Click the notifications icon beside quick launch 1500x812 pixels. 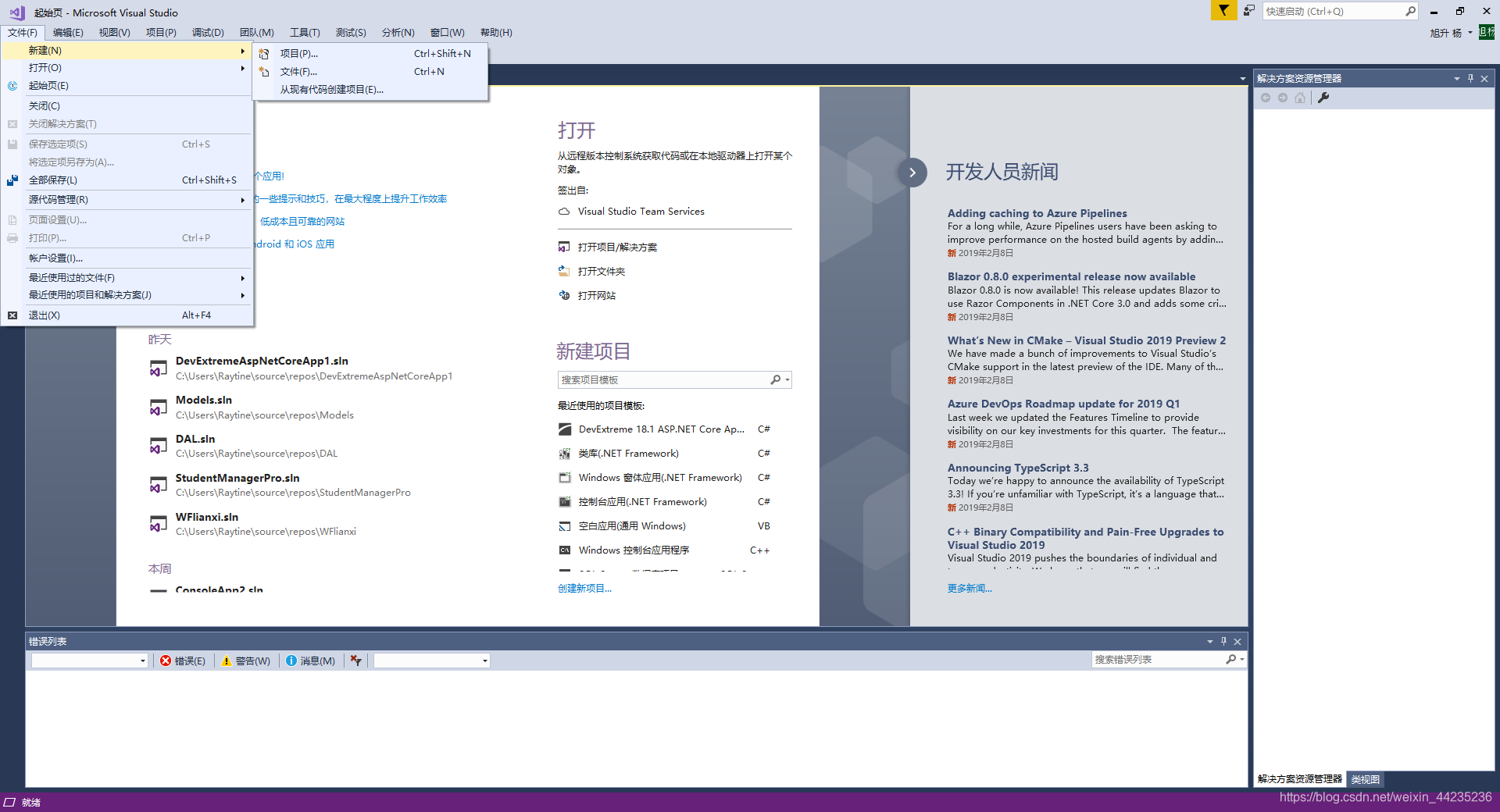coord(1249,11)
